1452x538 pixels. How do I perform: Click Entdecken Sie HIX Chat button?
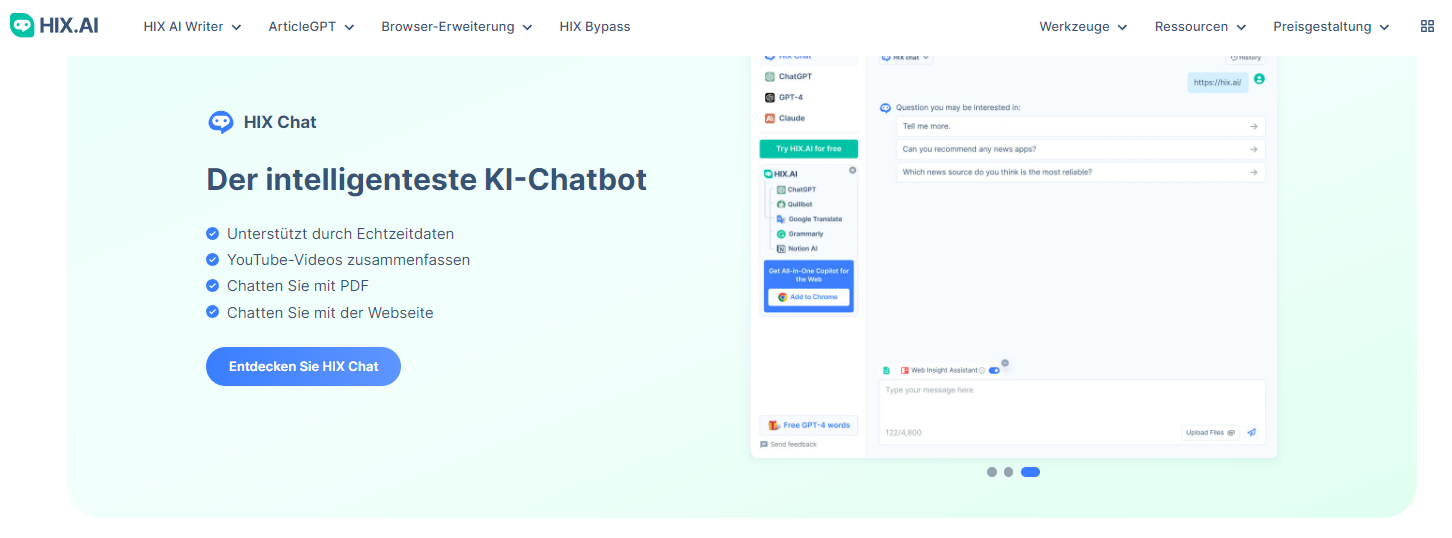click(x=303, y=366)
